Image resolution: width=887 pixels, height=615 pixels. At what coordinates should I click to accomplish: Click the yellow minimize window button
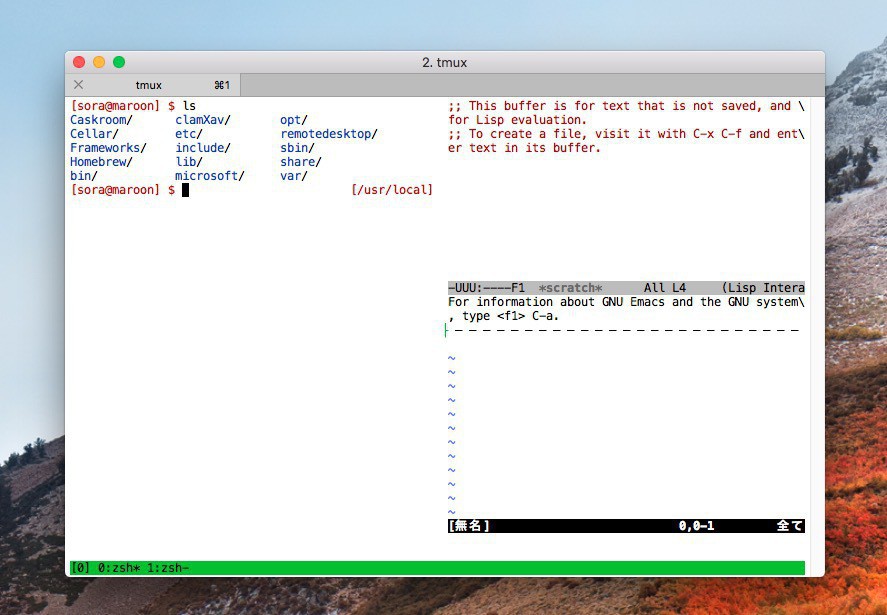pyautogui.click(x=99, y=62)
